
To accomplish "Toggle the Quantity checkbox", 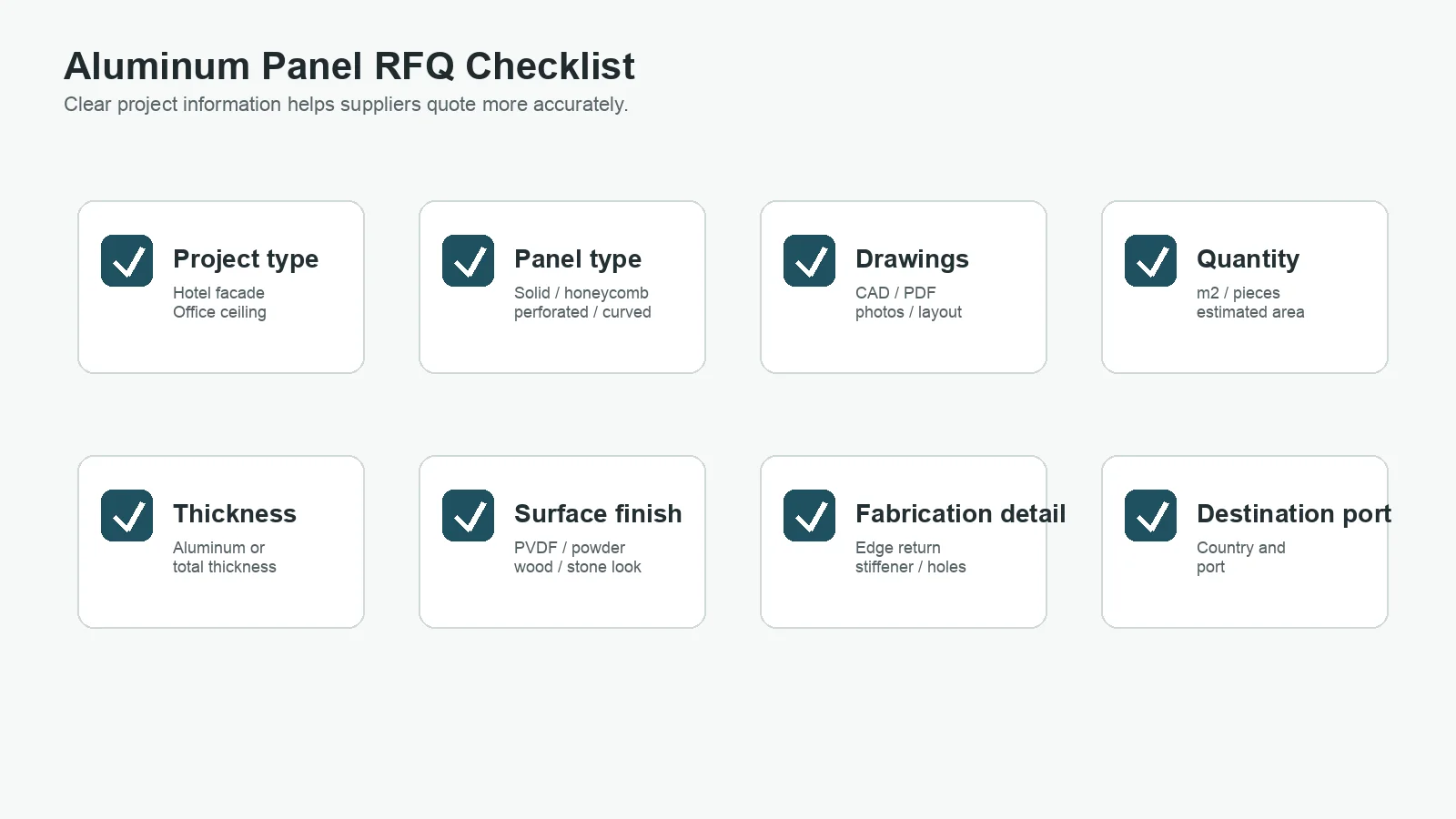I will (1150, 260).
